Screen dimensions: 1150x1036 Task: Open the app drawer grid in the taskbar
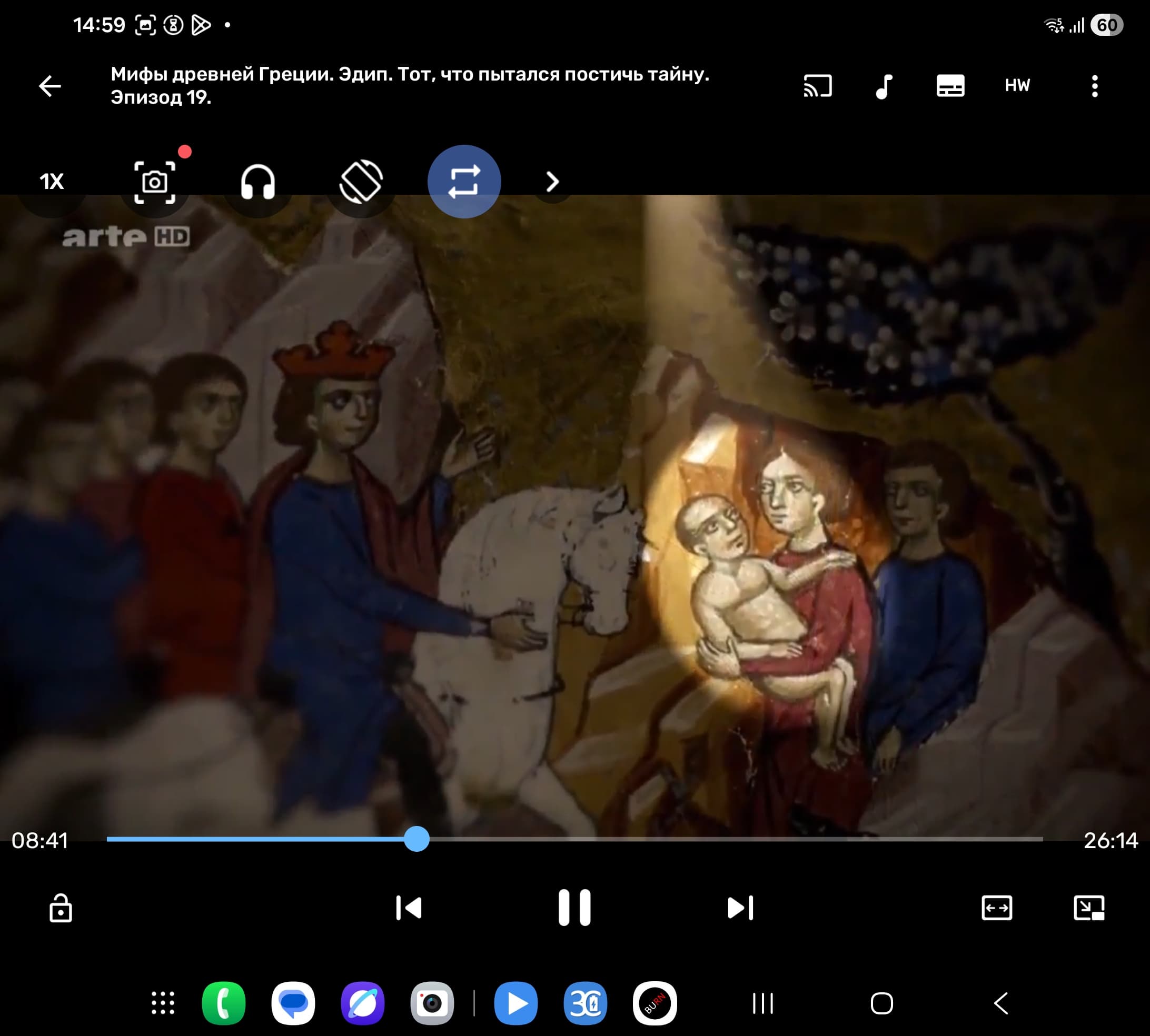(x=163, y=1003)
